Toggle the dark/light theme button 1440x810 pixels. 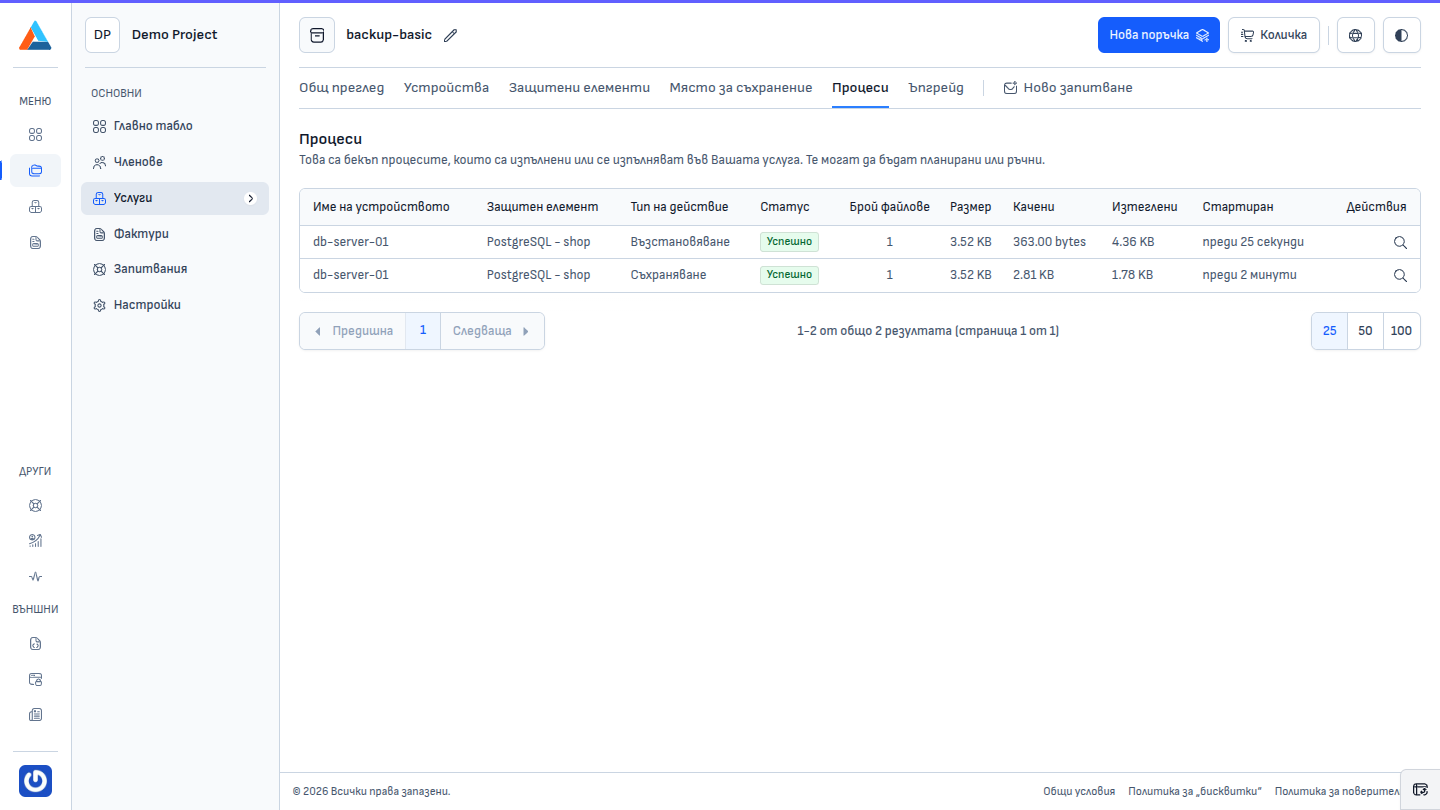tap(1402, 35)
